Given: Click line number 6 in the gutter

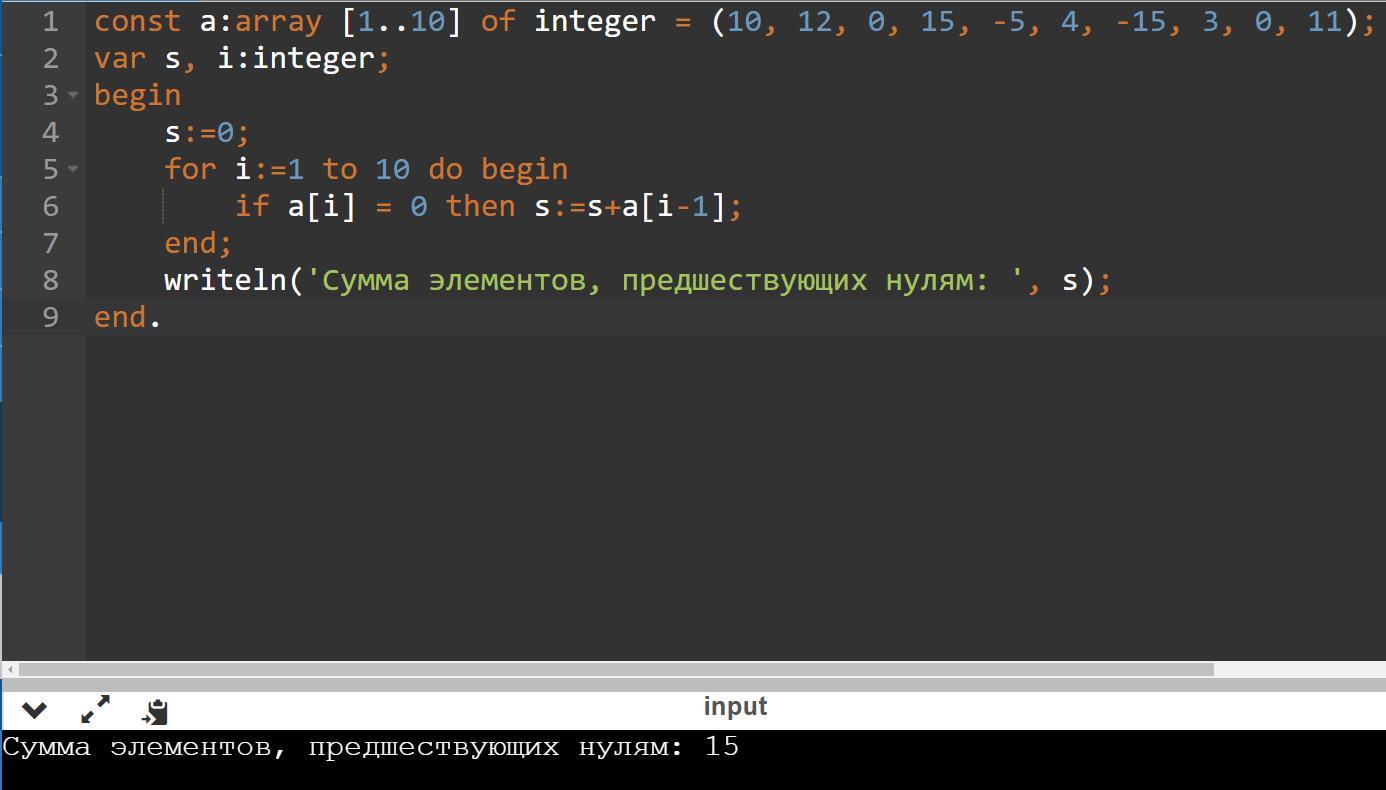Looking at the screenshot, I should coord(50,206).
